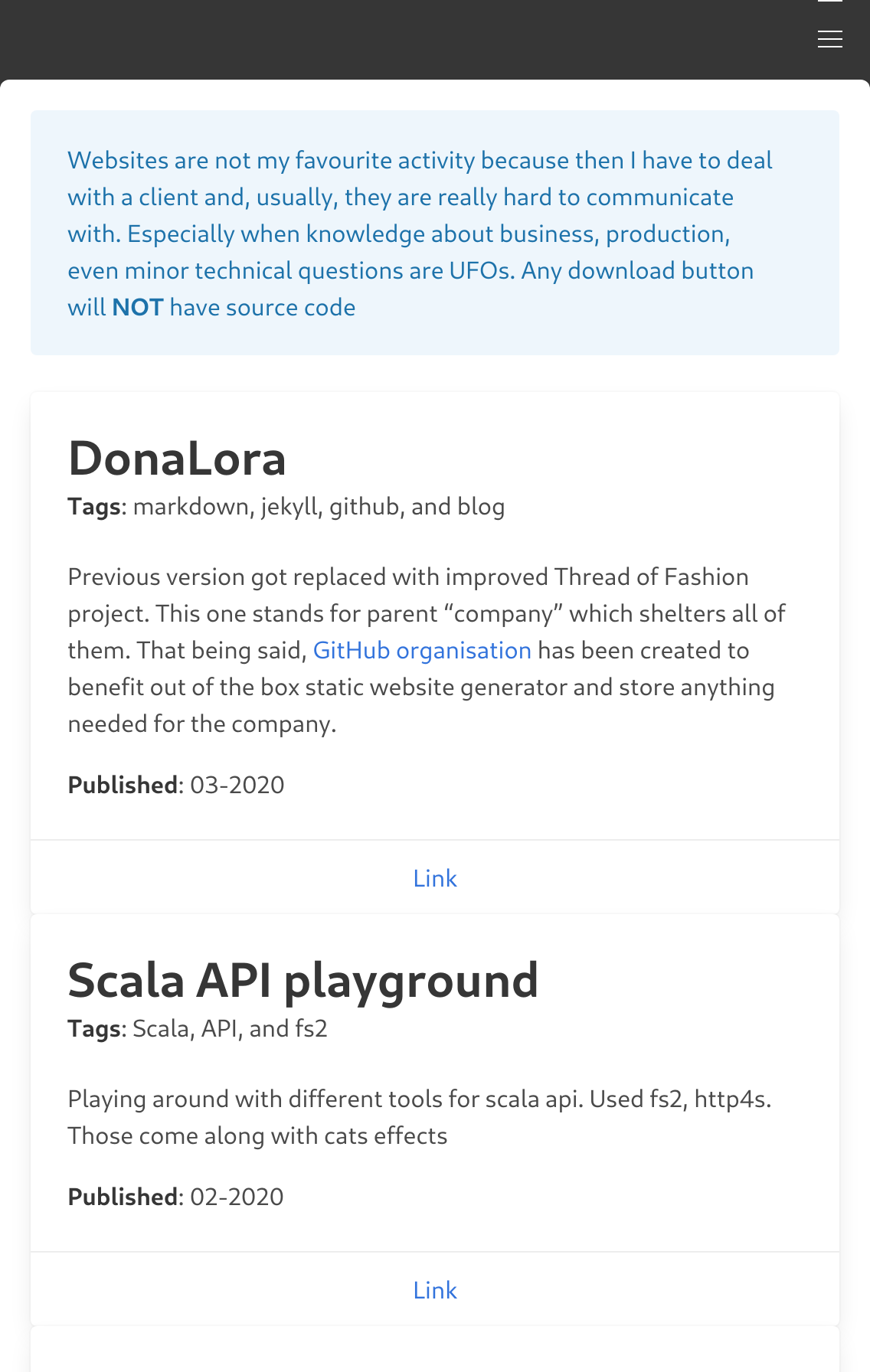The image size is (870, 1372).
Task: Click the bold Tags label in DonaLora card
Action: pyautogui.click(x=94, y=507)
